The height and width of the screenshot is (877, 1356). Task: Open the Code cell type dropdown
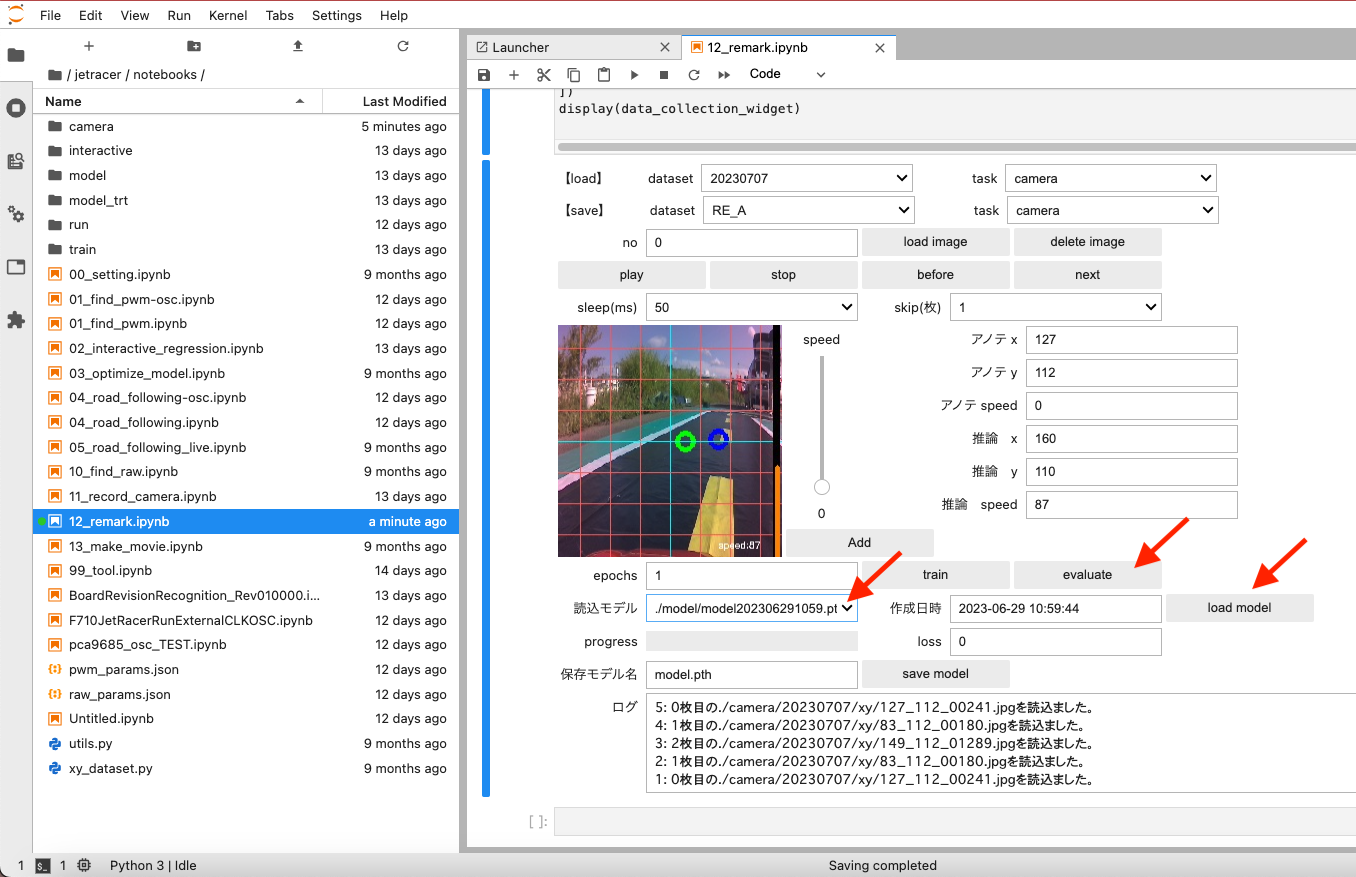click(x=788, y=74)
